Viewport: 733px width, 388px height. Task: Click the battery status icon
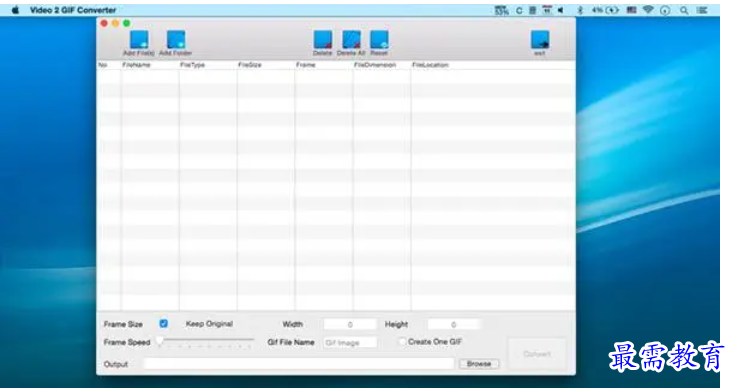point(612,10)
